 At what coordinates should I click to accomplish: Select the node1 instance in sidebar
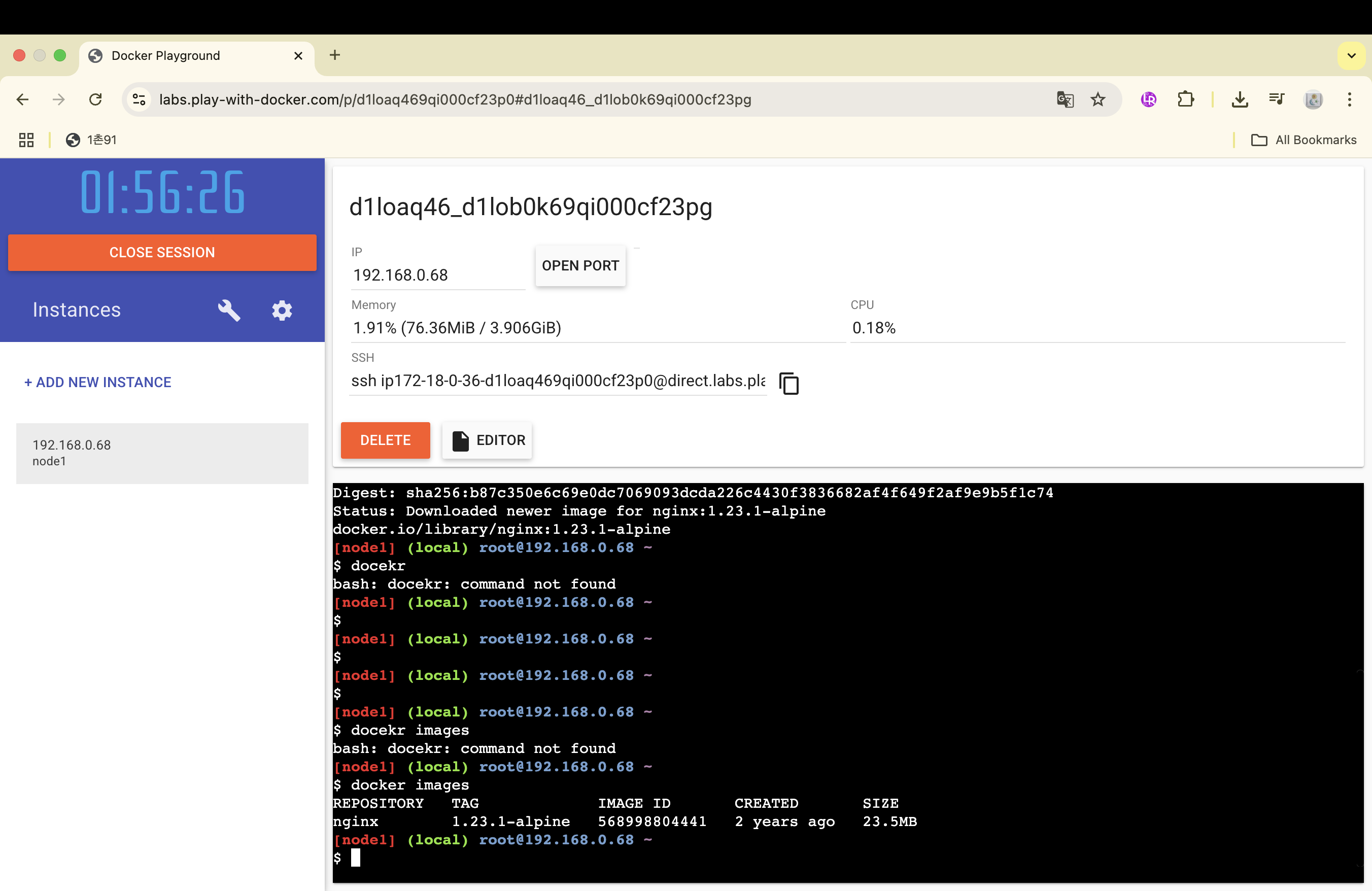tap(162, 454)
